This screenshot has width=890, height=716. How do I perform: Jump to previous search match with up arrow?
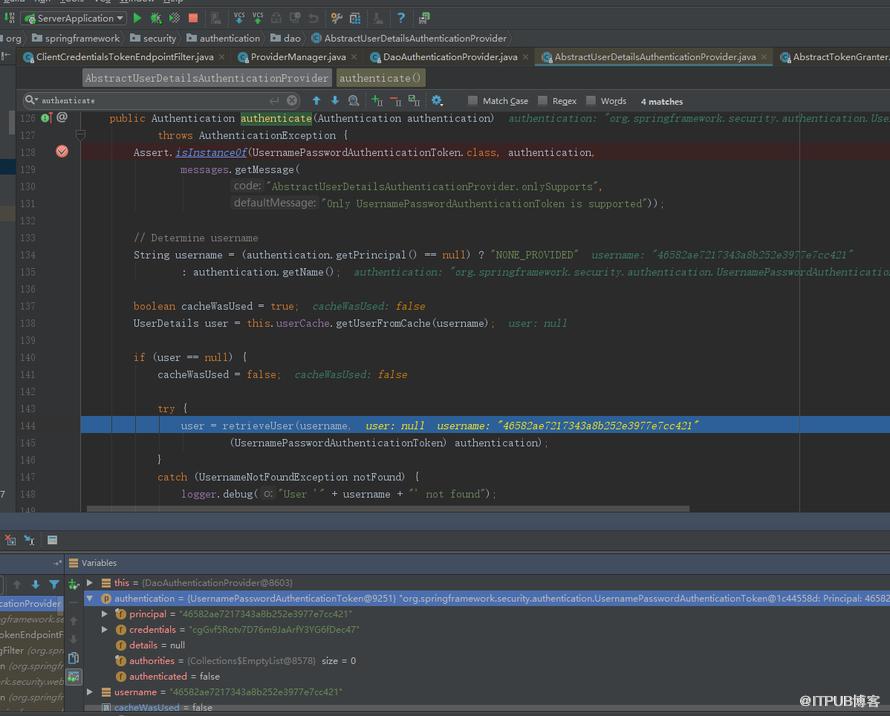point(316,101)
